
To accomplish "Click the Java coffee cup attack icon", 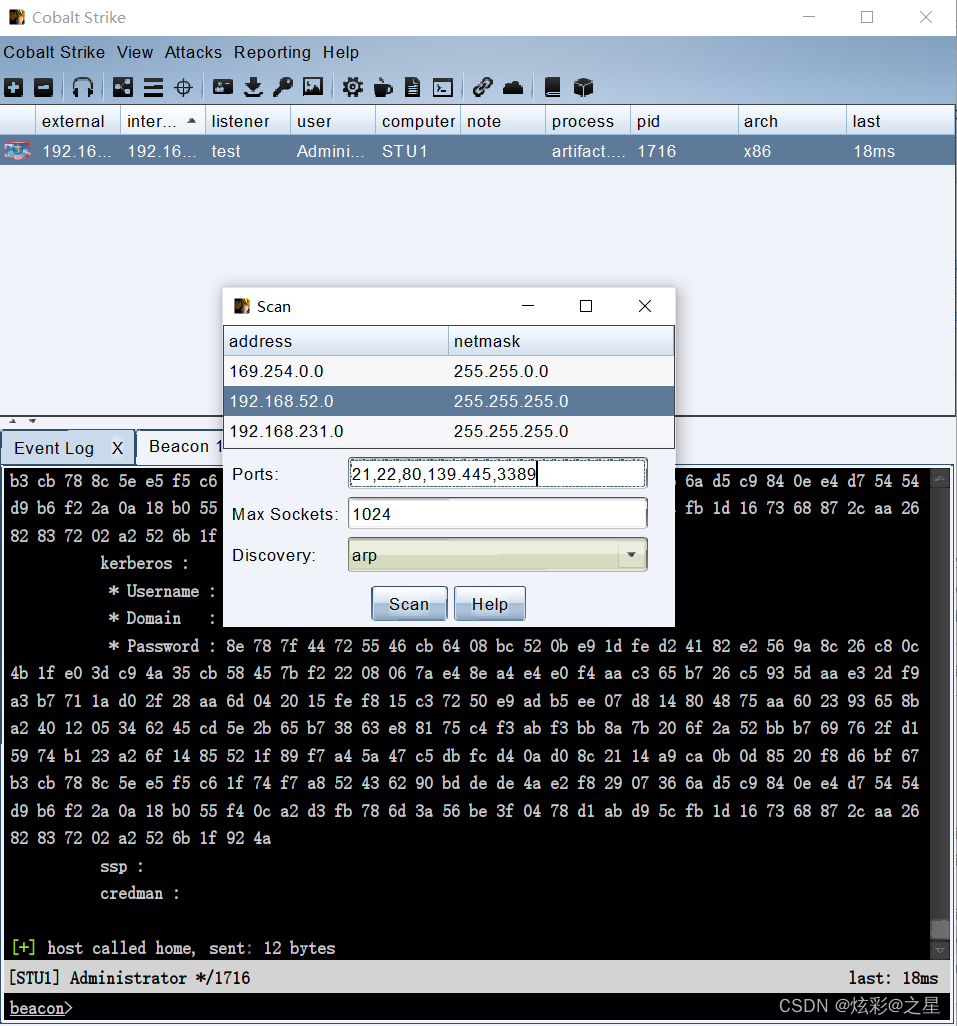I will point(383,87).
